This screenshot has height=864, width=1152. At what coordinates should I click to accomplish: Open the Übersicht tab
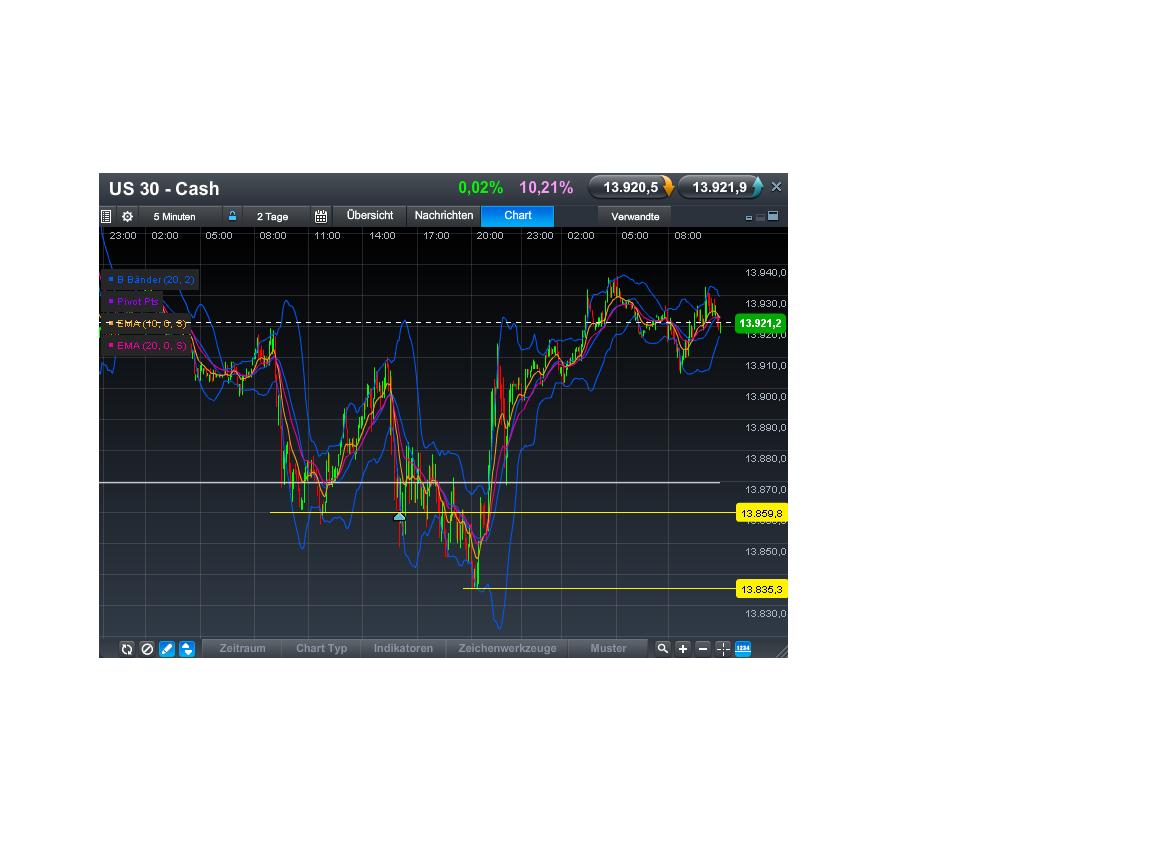(x=369, y=215)
